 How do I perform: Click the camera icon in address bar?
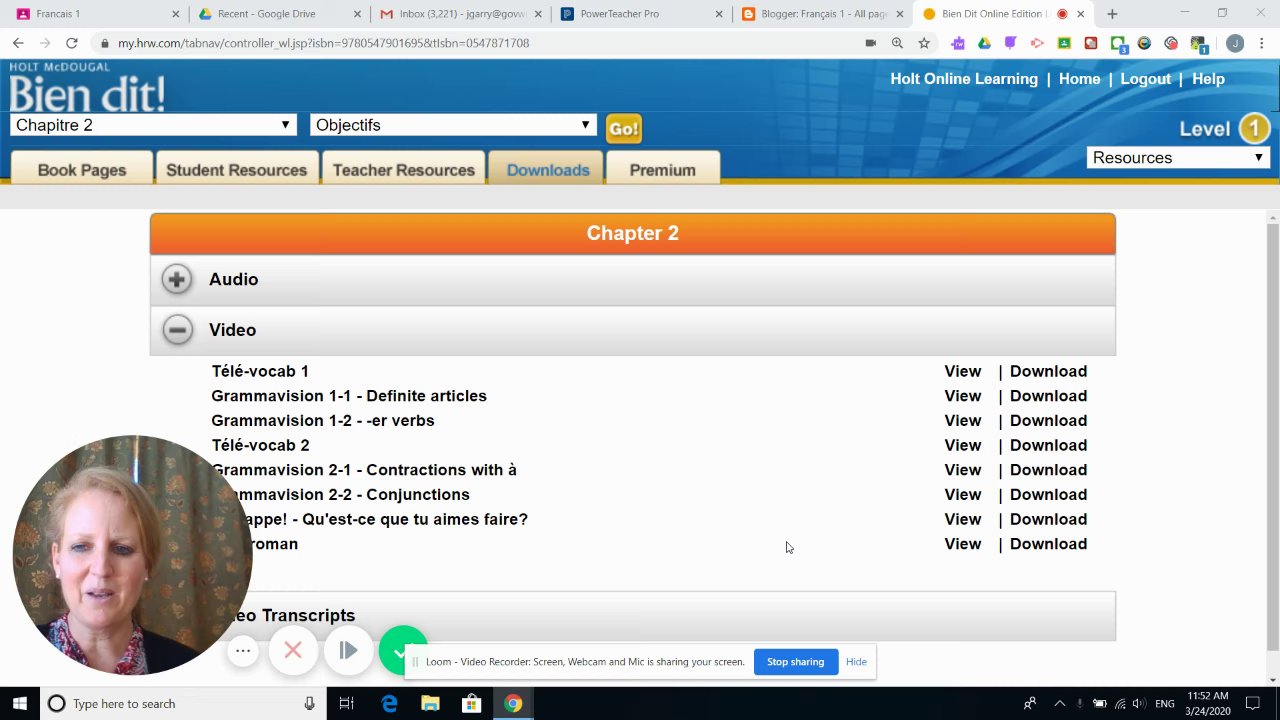pos(871,43)
